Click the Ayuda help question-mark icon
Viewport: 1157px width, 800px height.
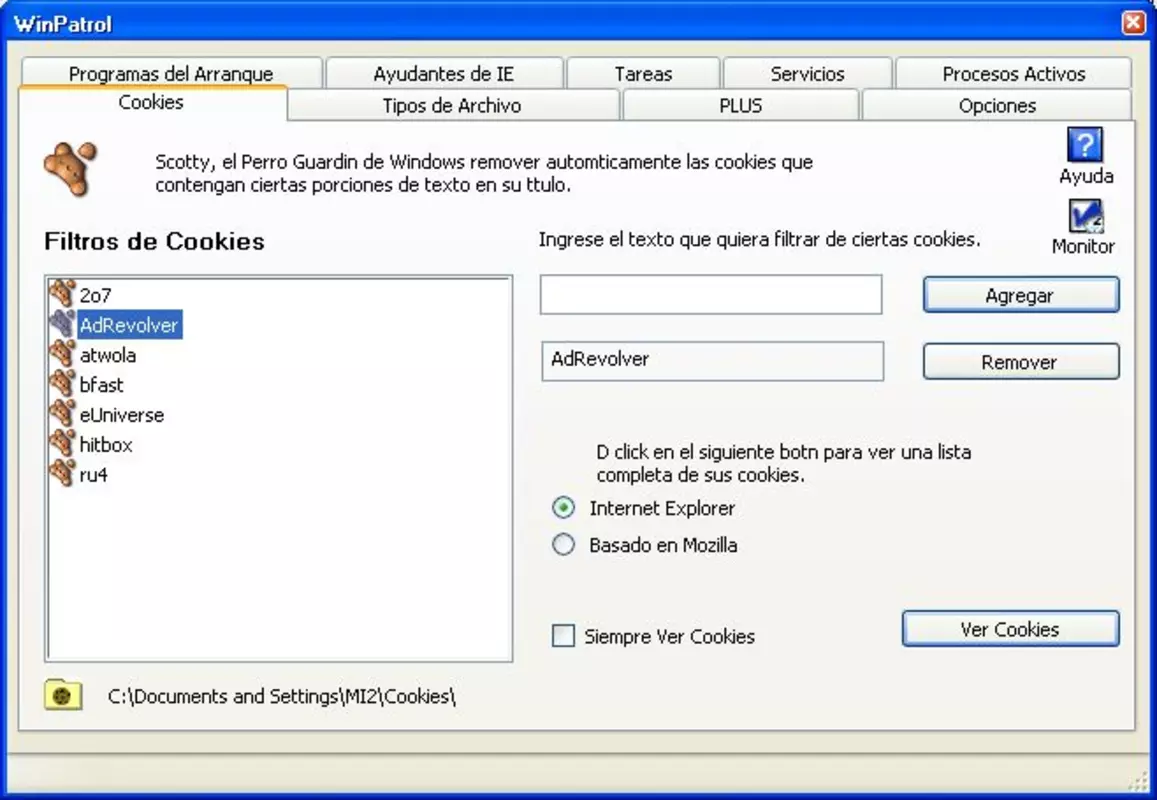pos(1085,145)
